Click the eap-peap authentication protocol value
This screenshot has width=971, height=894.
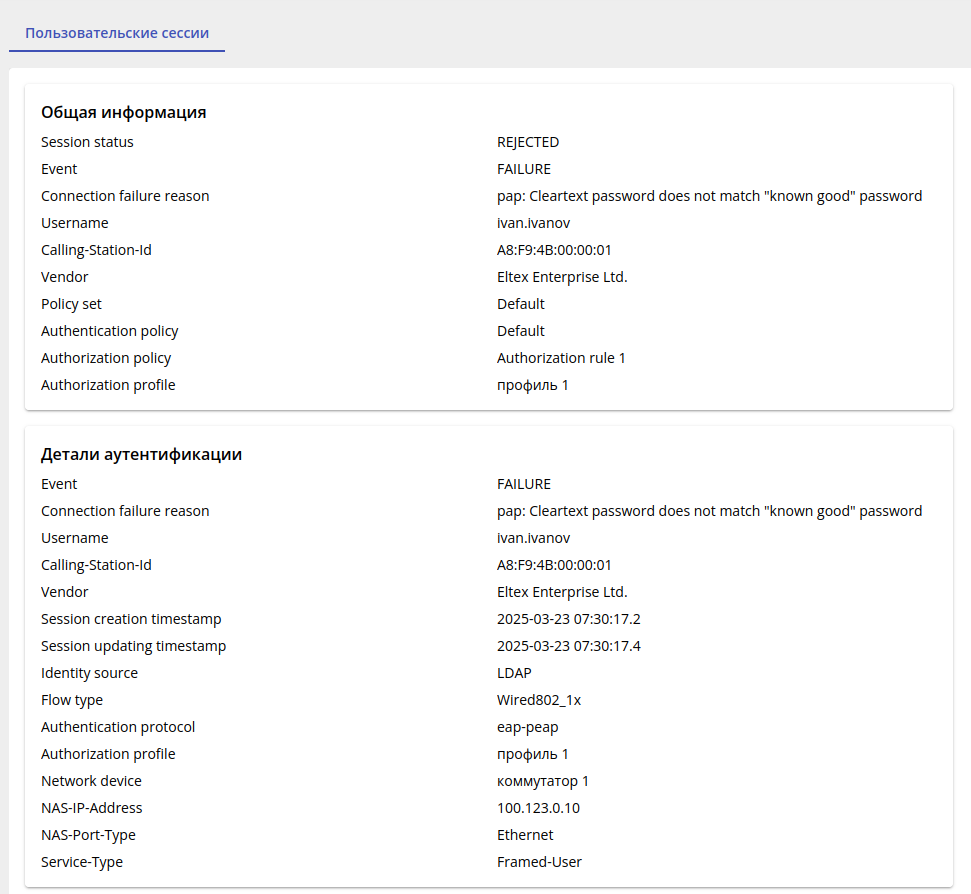[528, 727]
